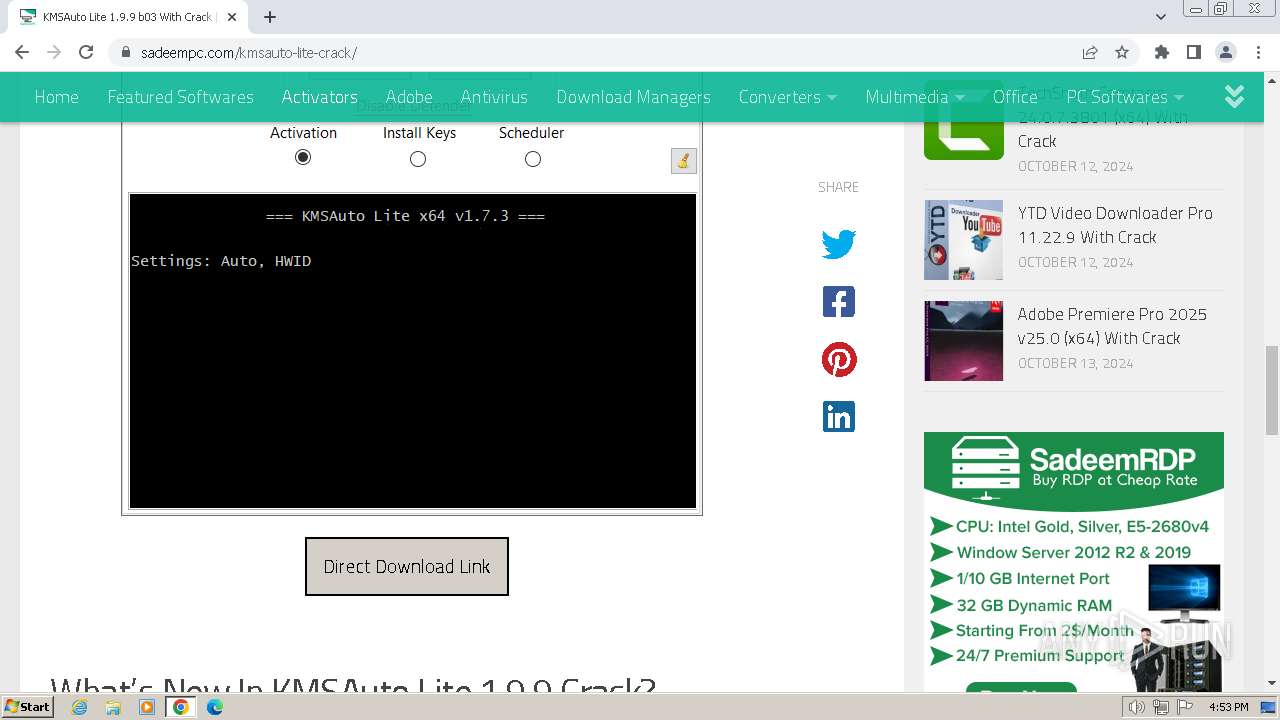Toggle Chrome side panel

tap(1194, 52)
